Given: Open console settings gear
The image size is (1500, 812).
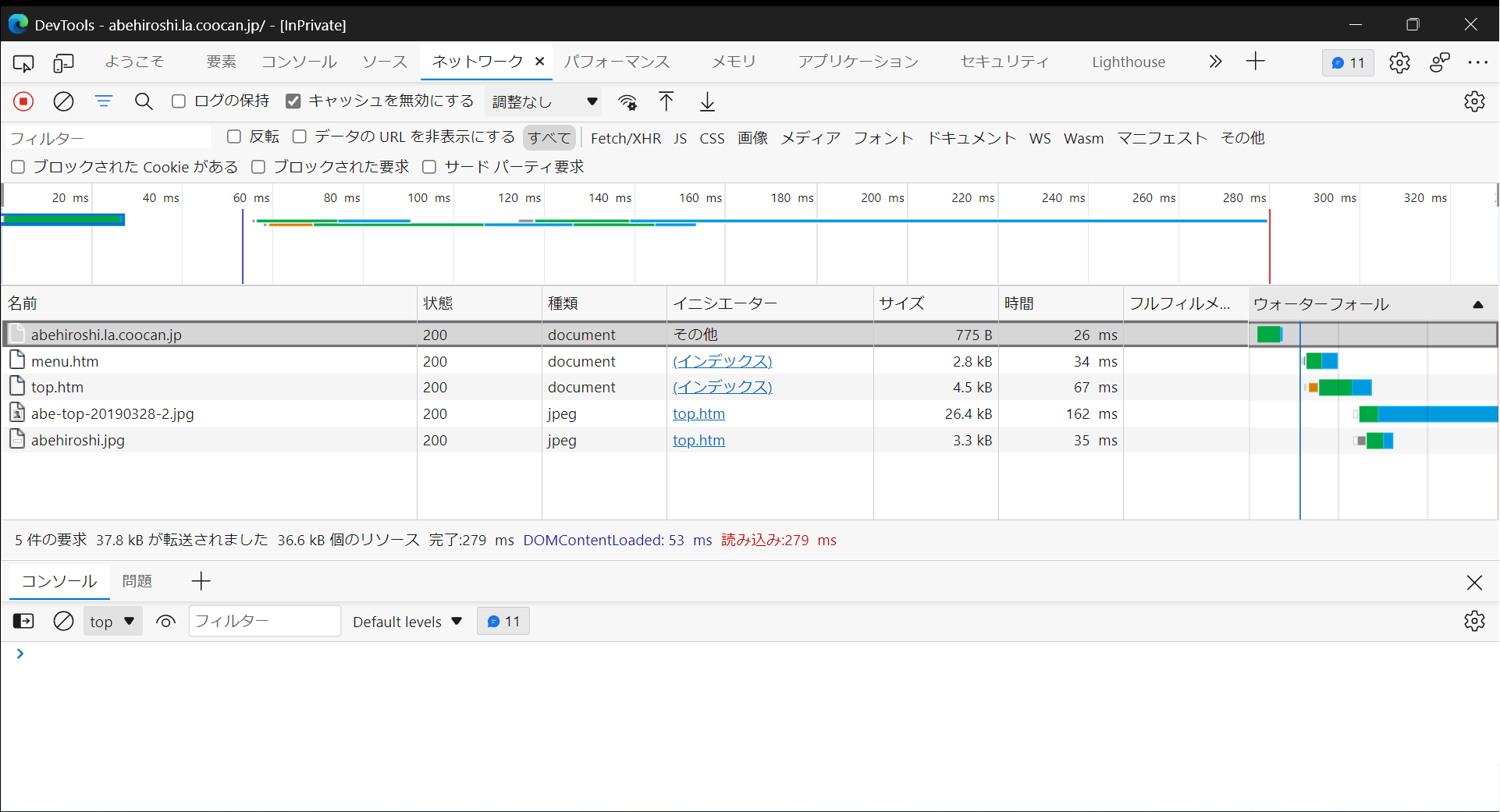Looking at the screenshot, I should point(1474,621).
